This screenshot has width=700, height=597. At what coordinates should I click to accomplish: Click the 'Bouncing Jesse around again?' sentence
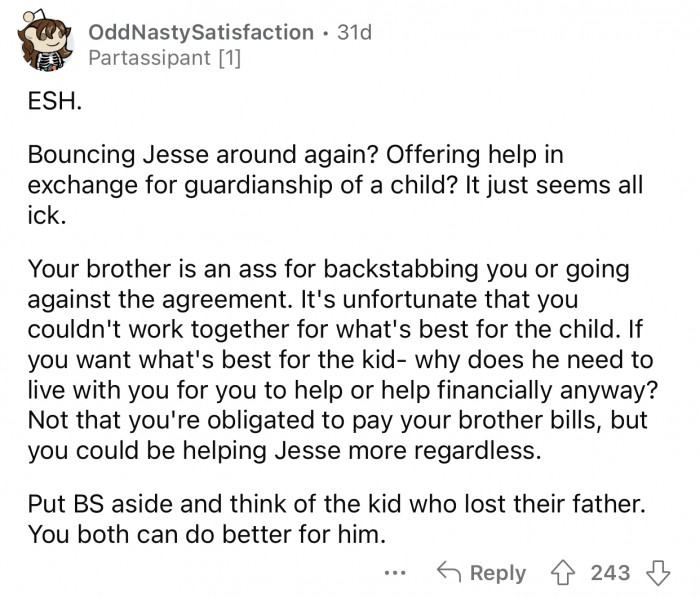pyautogui.click(x=203, y=155)
